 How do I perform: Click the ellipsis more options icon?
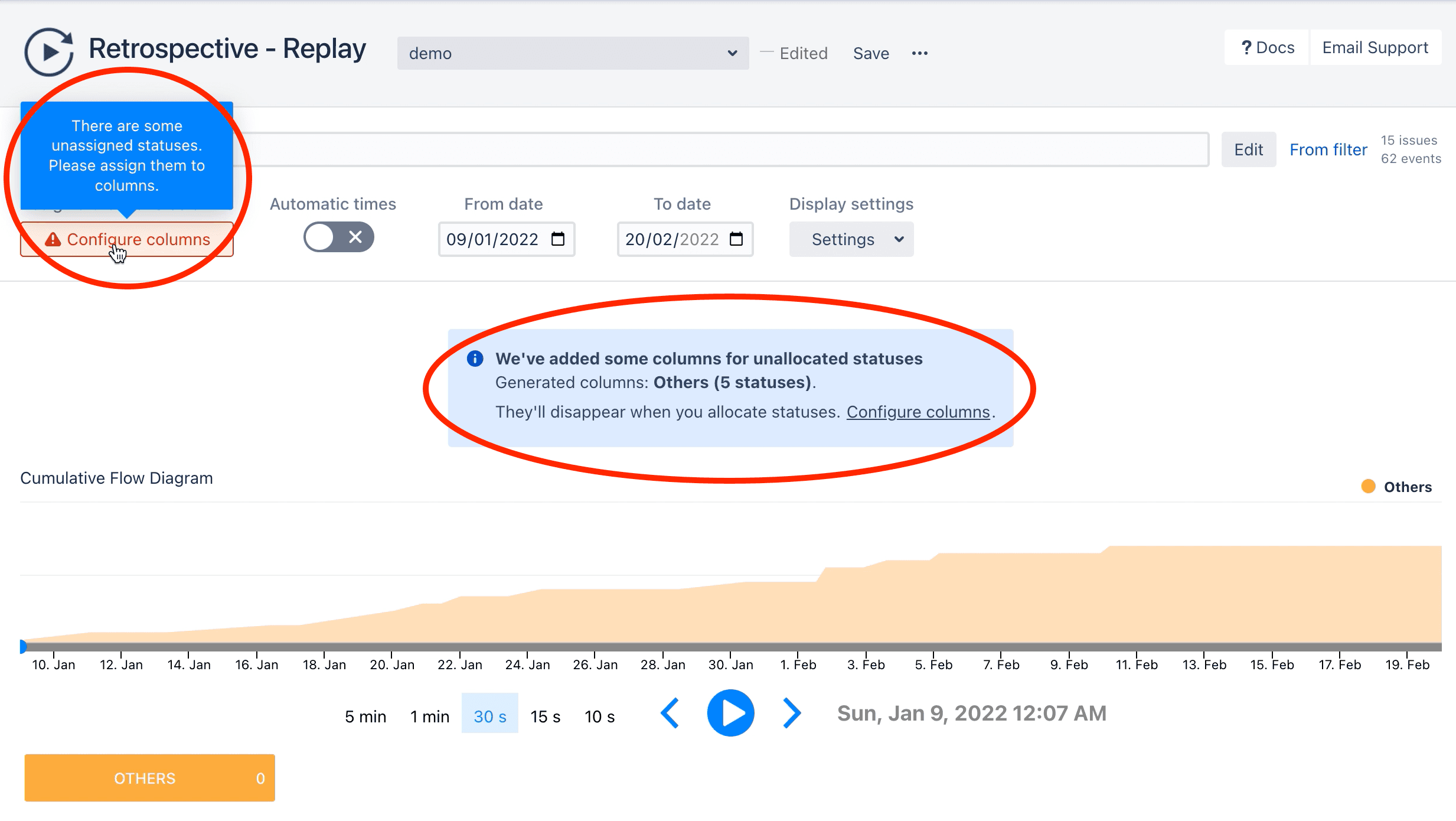pos(920,53)
